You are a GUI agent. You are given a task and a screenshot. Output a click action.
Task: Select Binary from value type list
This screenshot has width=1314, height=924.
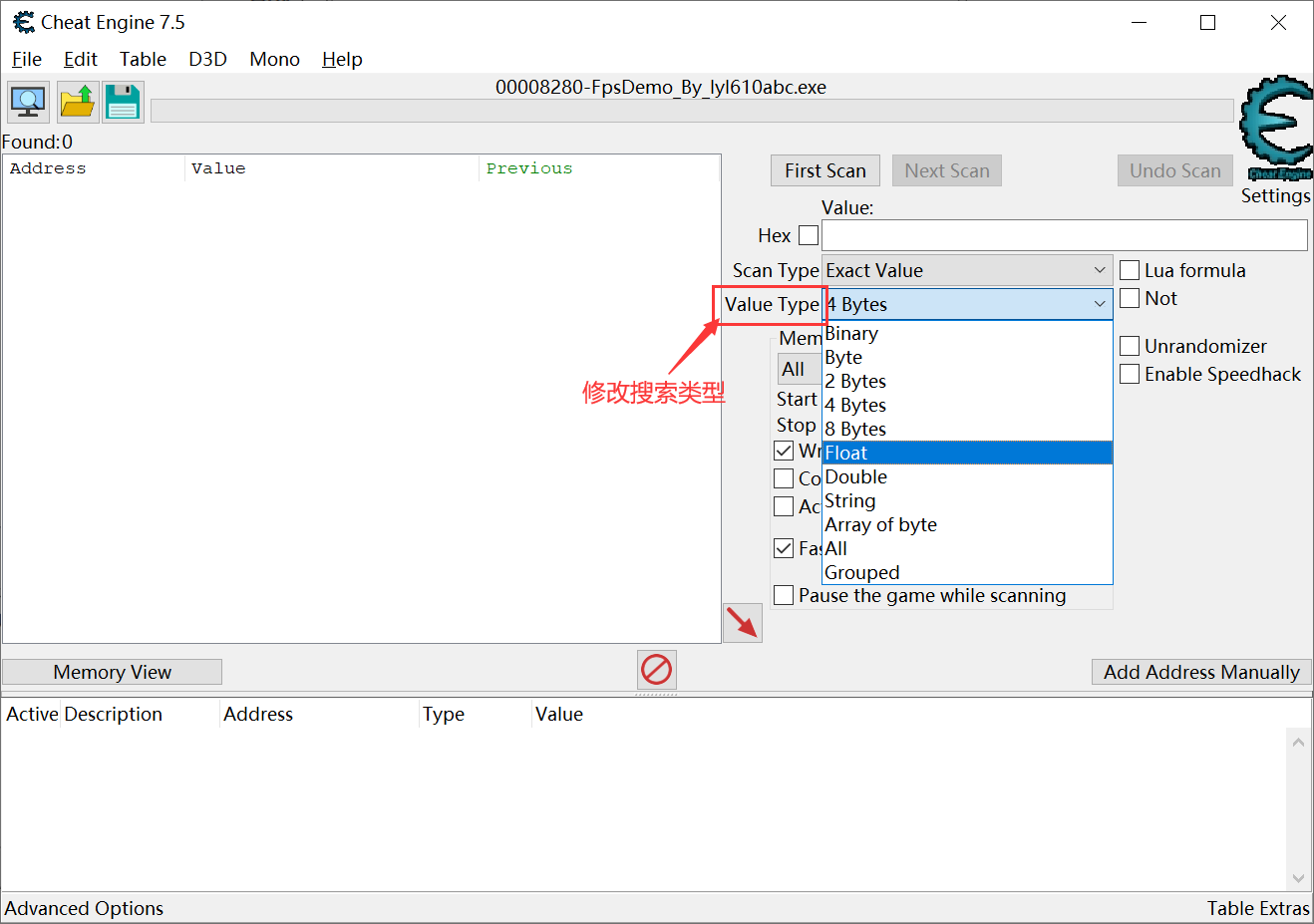point(967,333)
